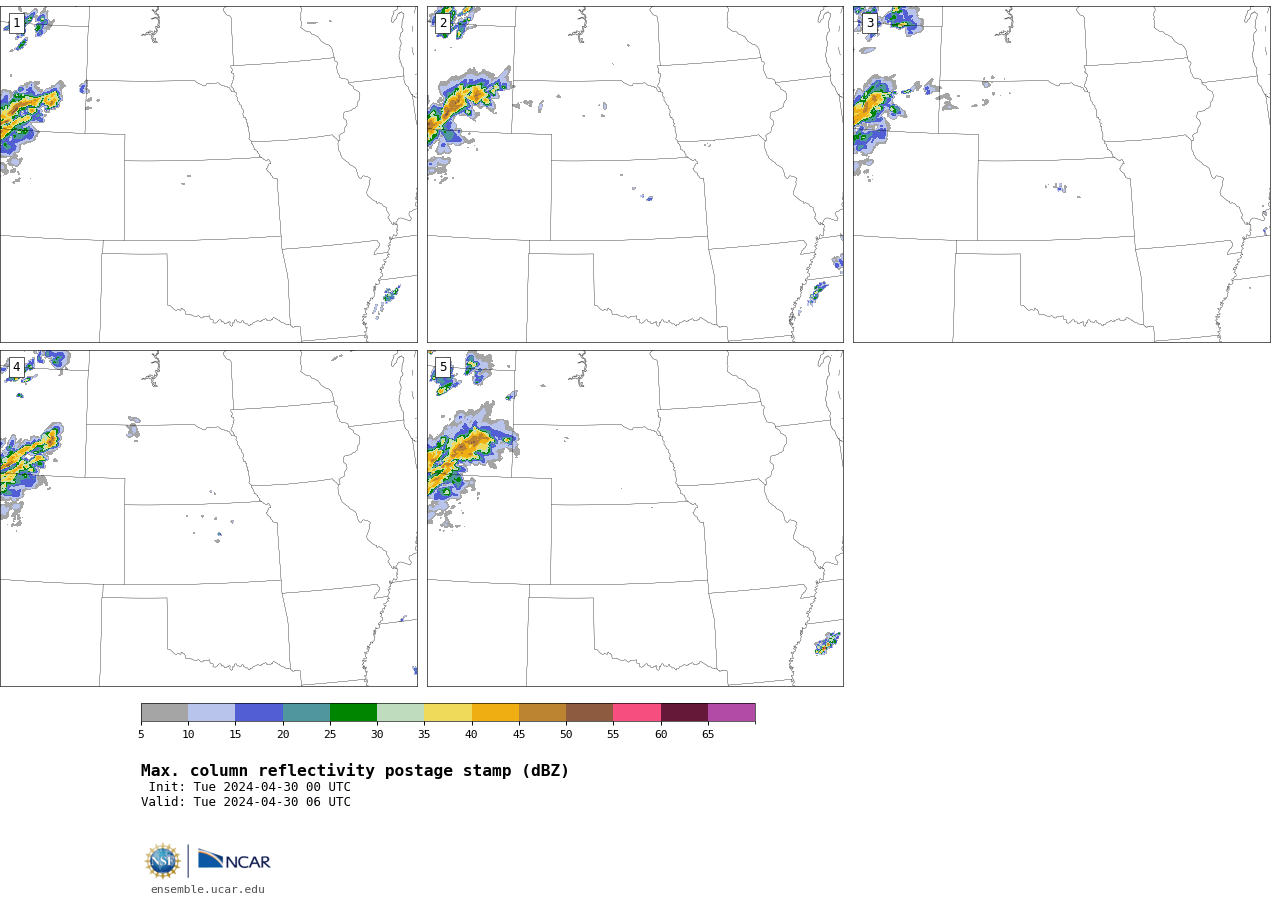This screenshot has width=1280, height=901.
Task: Click the ensemble.ucar.edu text
Action: 208,889
